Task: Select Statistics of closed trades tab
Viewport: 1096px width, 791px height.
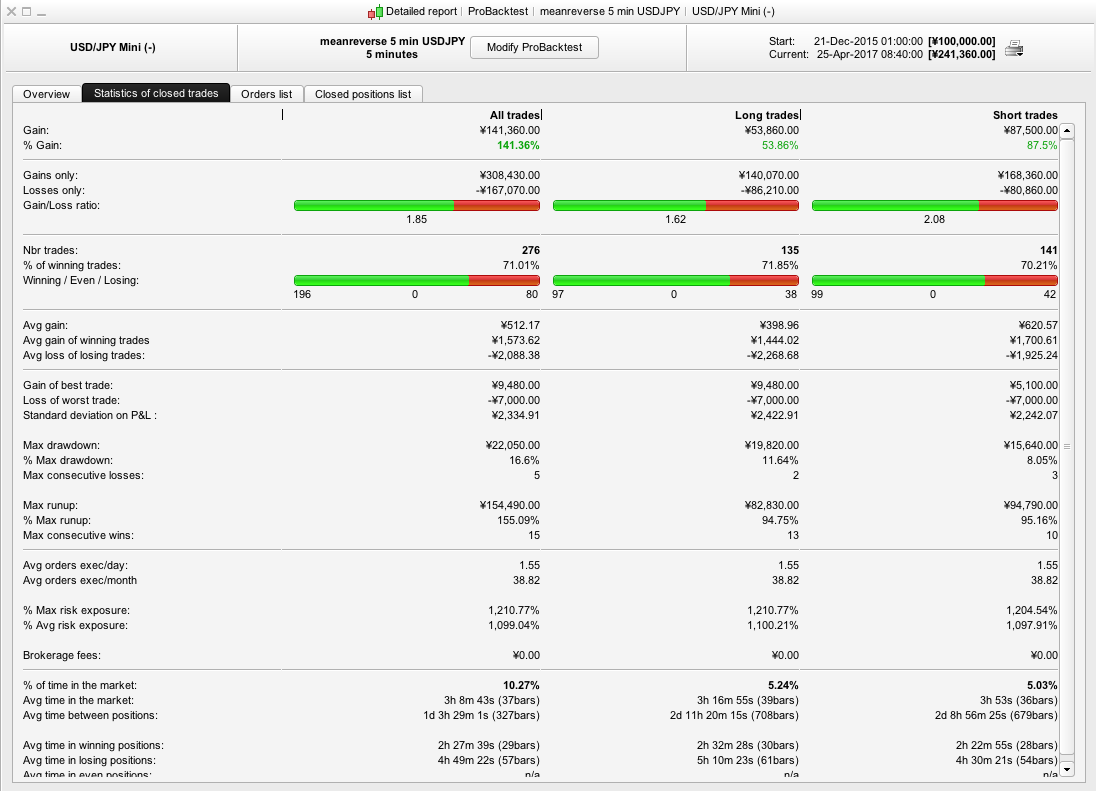Action: [156, 93]
